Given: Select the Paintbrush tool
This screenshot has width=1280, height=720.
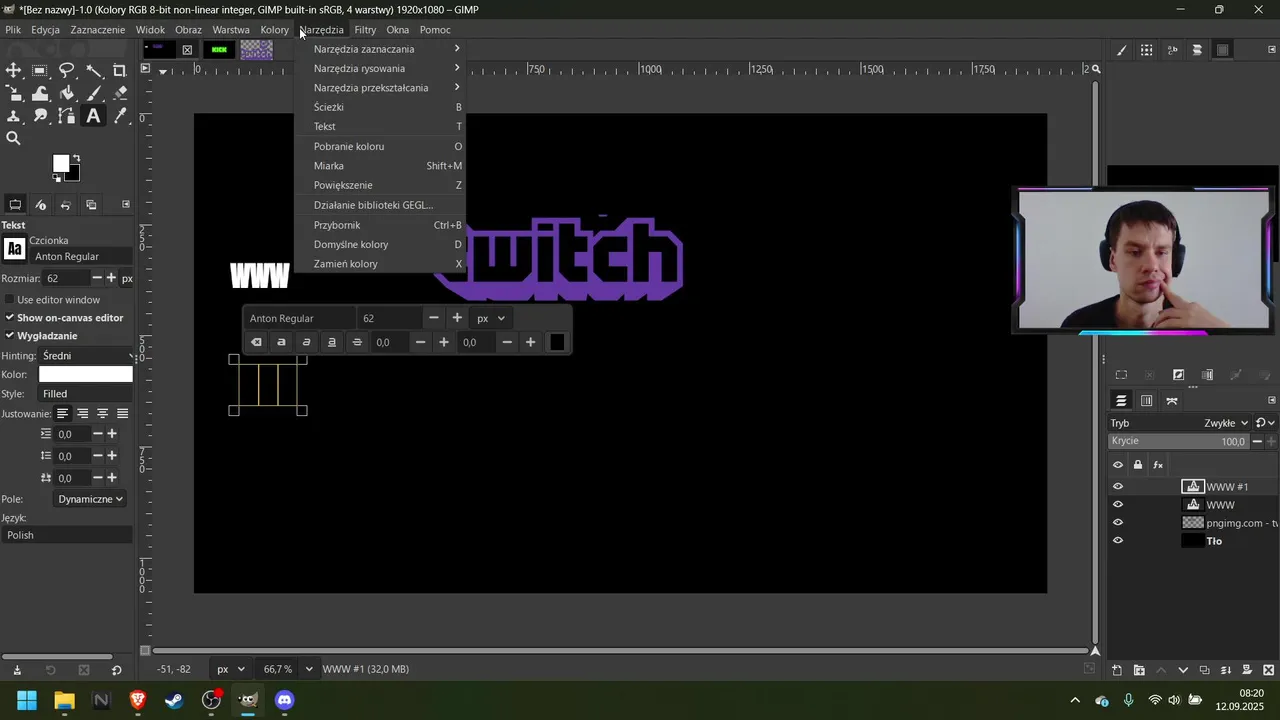Looking at the screenshot, I should click(94, 93).
